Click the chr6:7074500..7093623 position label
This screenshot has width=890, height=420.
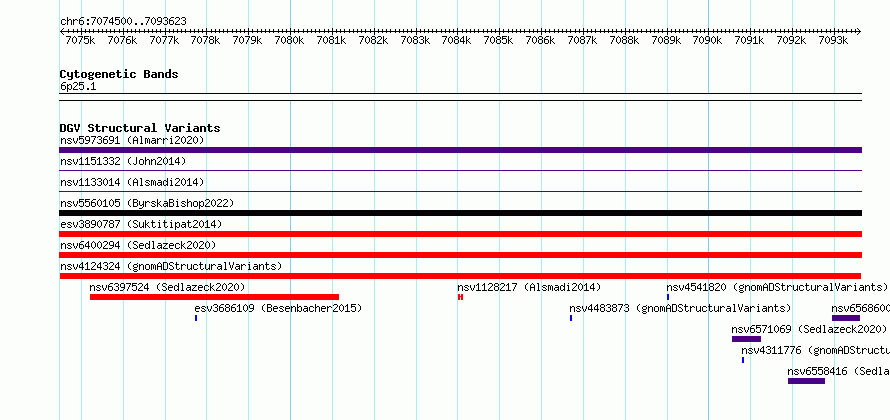coord(123,21)
